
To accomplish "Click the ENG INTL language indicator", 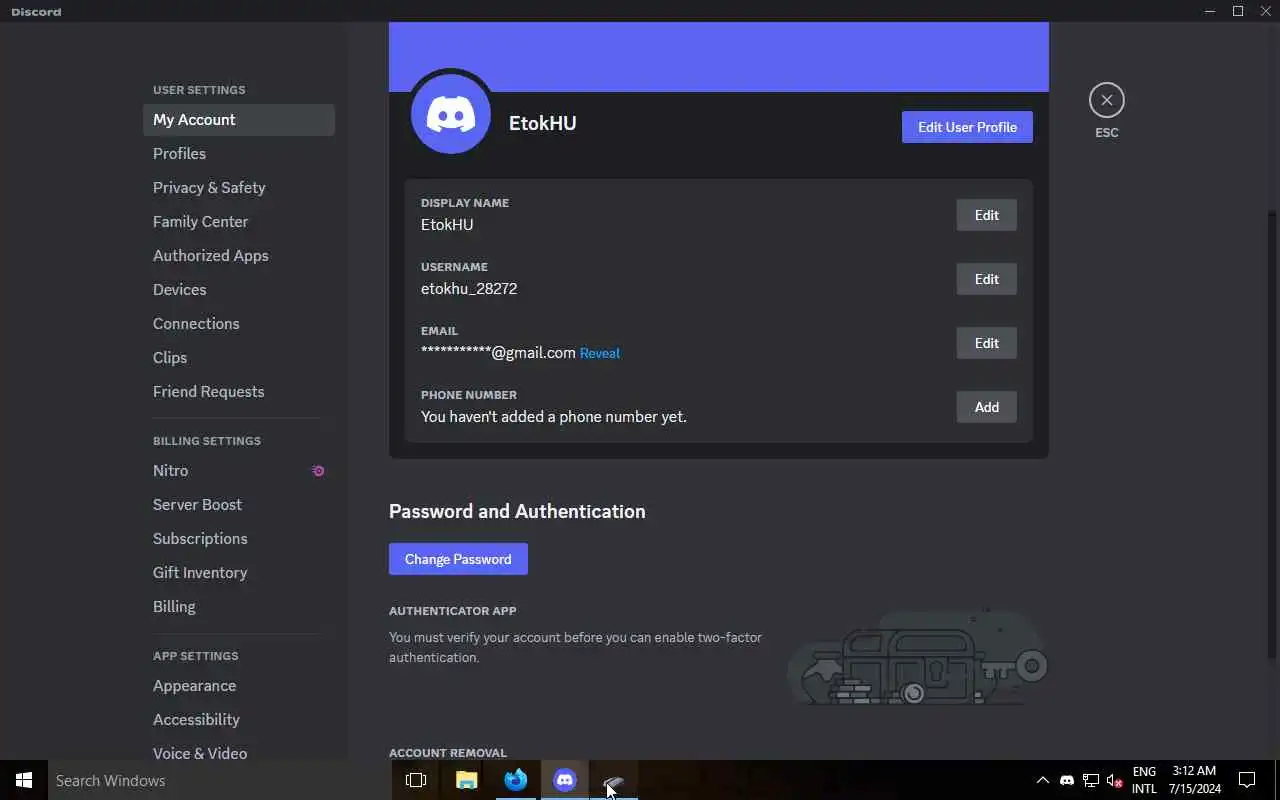I will click(x=1144, y=780).
